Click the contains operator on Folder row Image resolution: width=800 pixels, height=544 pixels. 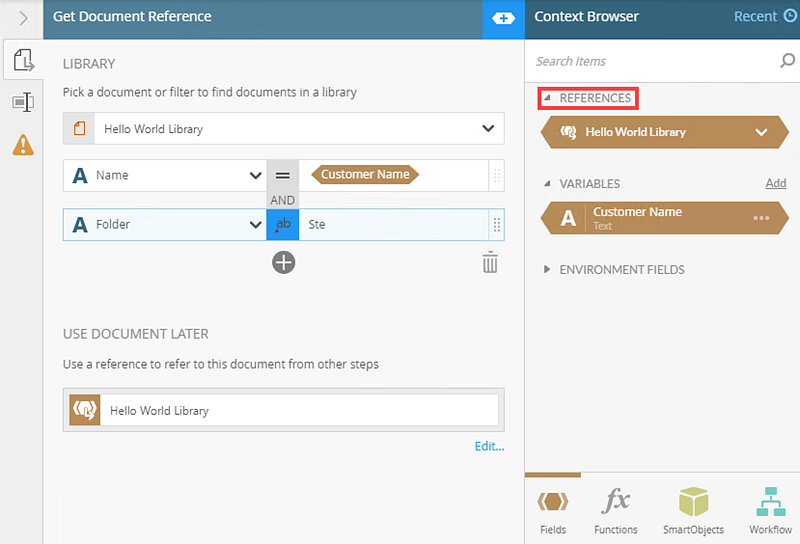pos(283,224)
